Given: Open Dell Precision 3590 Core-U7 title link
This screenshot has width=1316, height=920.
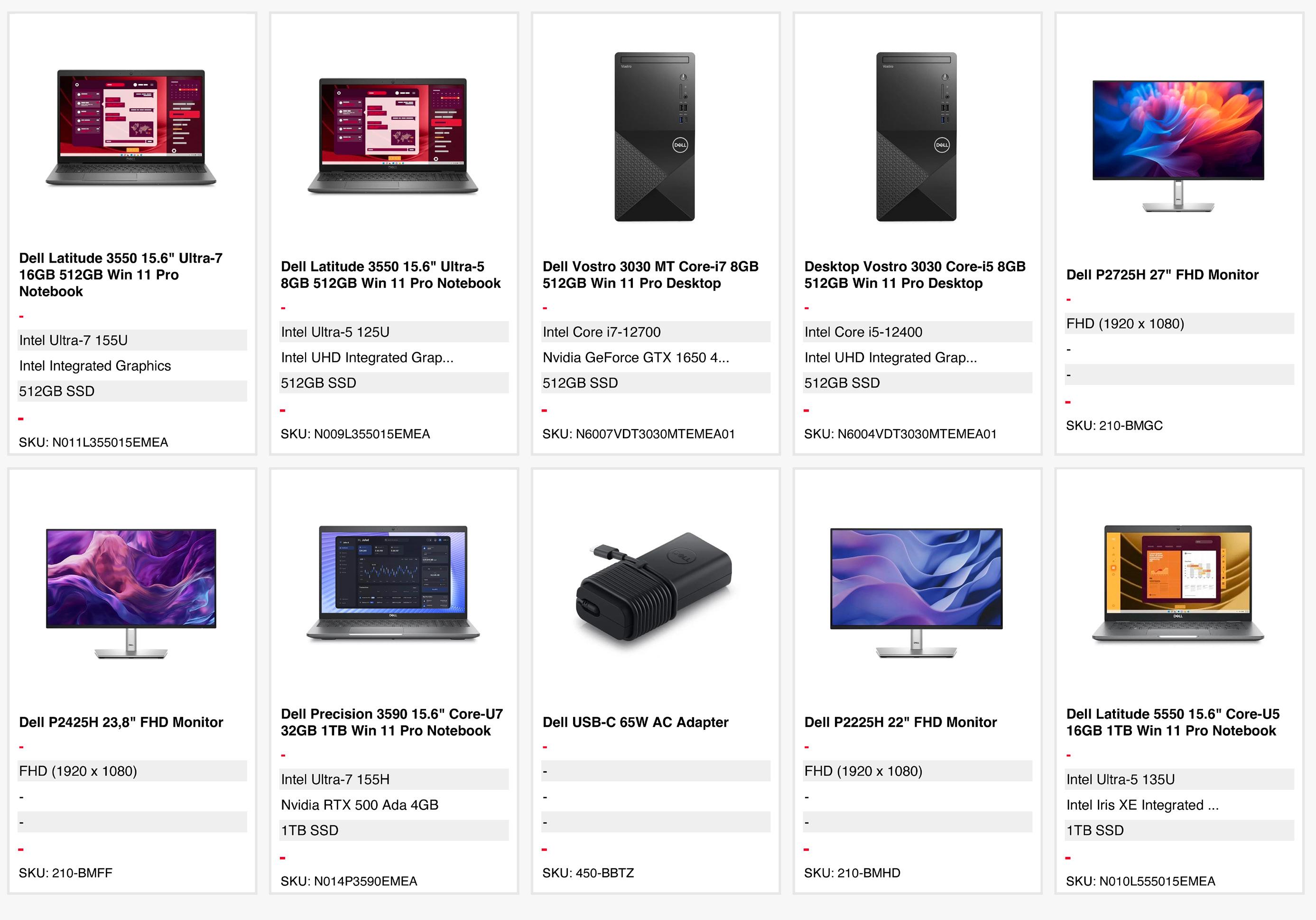Looking at the screenshot, I should coord(392,722).
